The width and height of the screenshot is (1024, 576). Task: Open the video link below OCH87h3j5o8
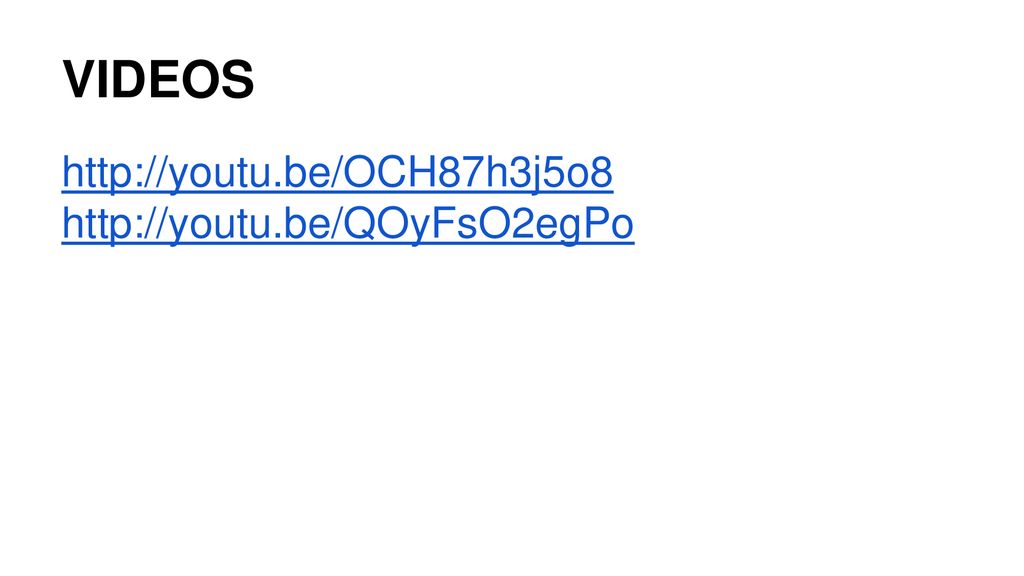(348, 224)
